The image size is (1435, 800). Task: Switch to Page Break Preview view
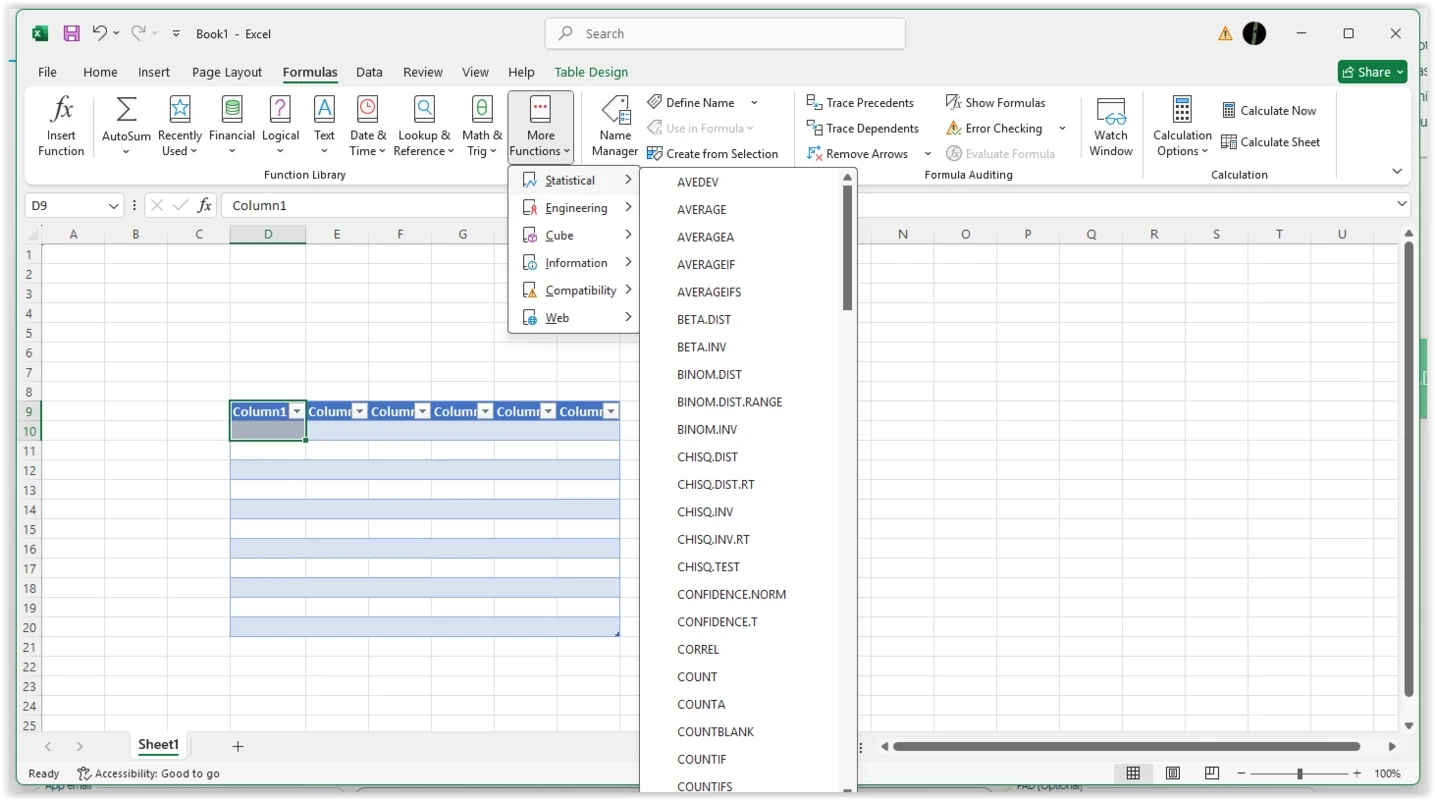[1212, 773]
